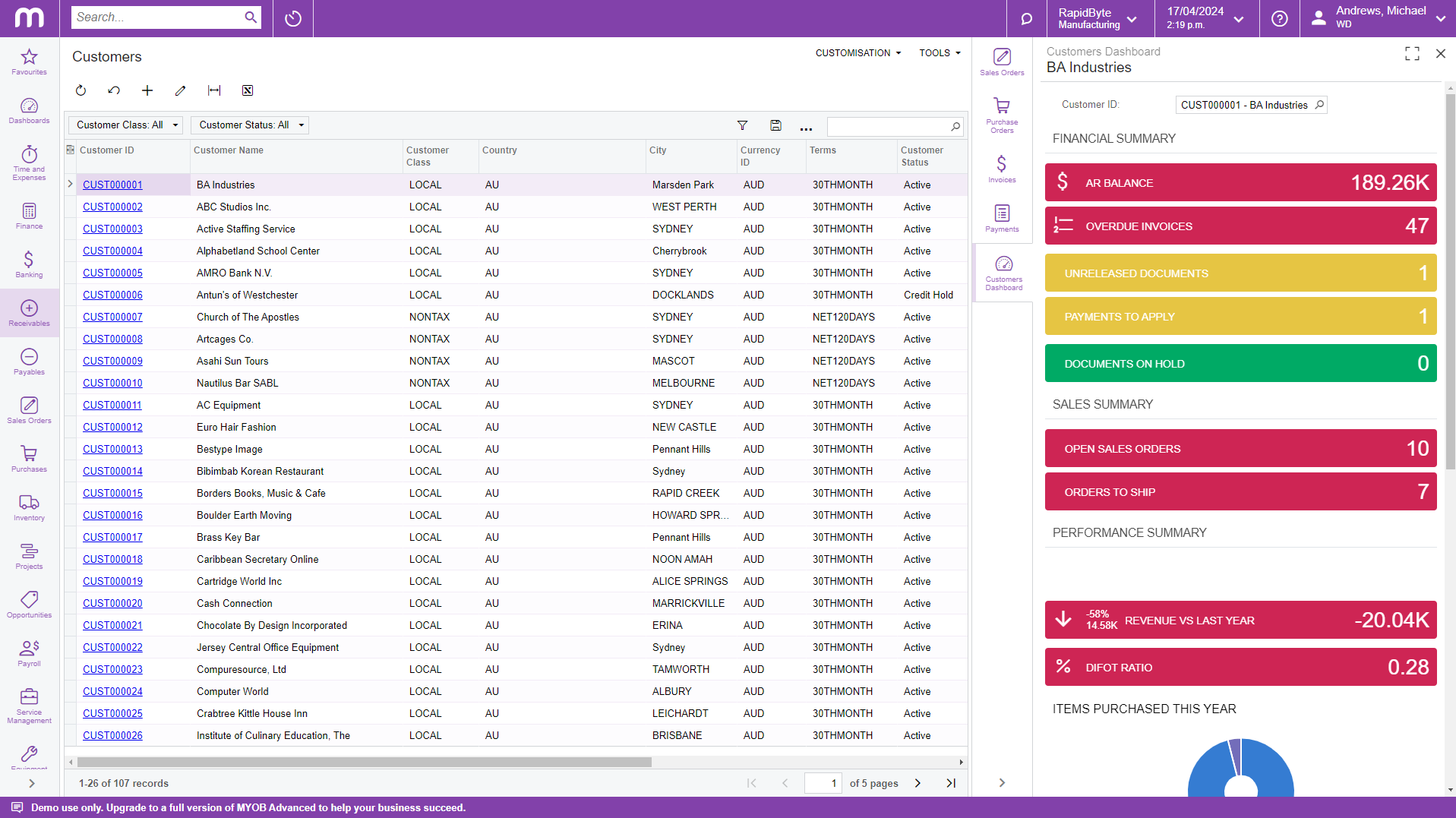Collapse the side panel with the arrow
The width and height of the screenshot is (1456, 818).
[1002, 783]
